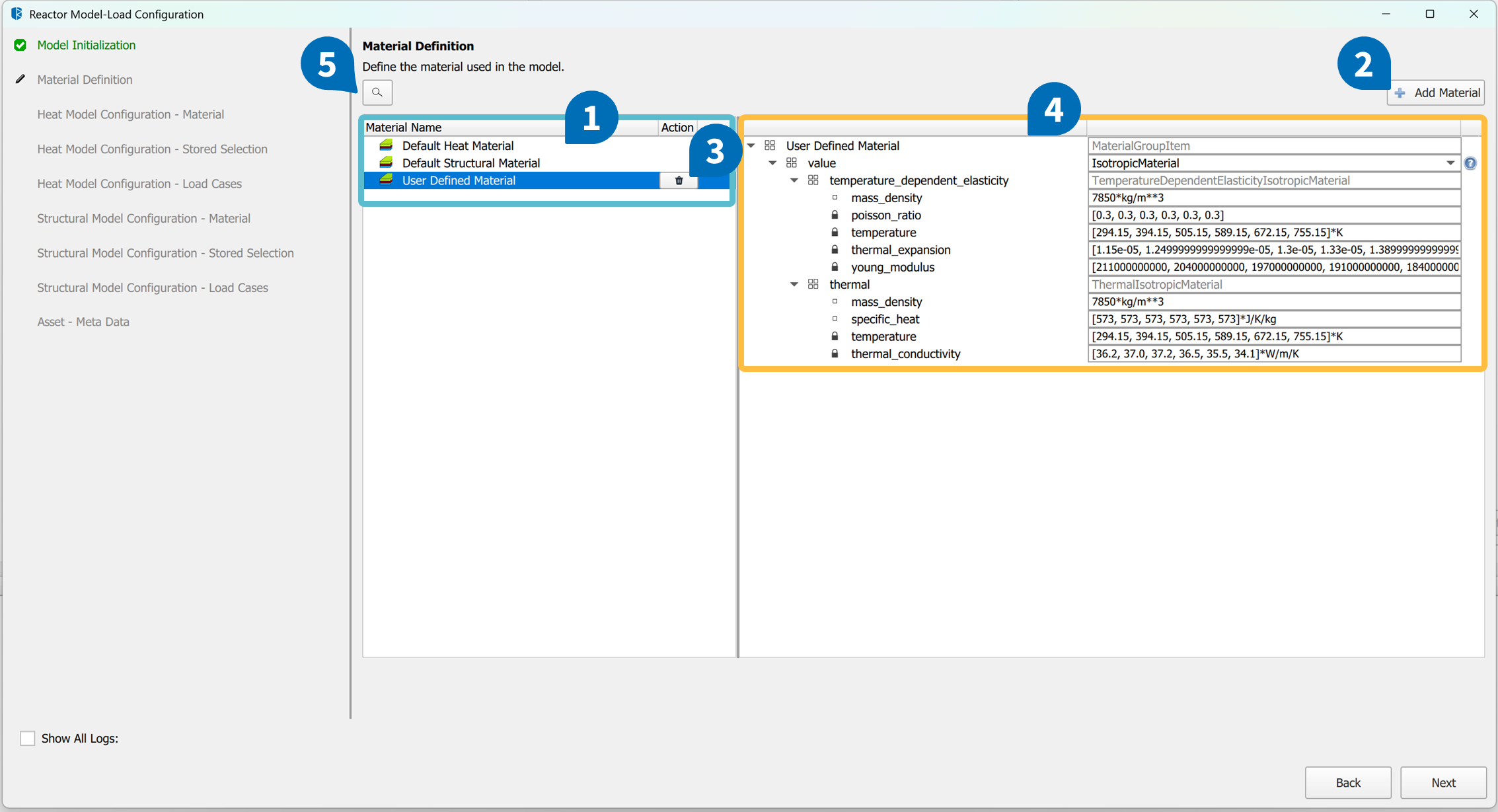The width and height of the screenshot is (1498, 812).
Task: Enable the Show All Logs checkbox
Action: tap(28, 738)
